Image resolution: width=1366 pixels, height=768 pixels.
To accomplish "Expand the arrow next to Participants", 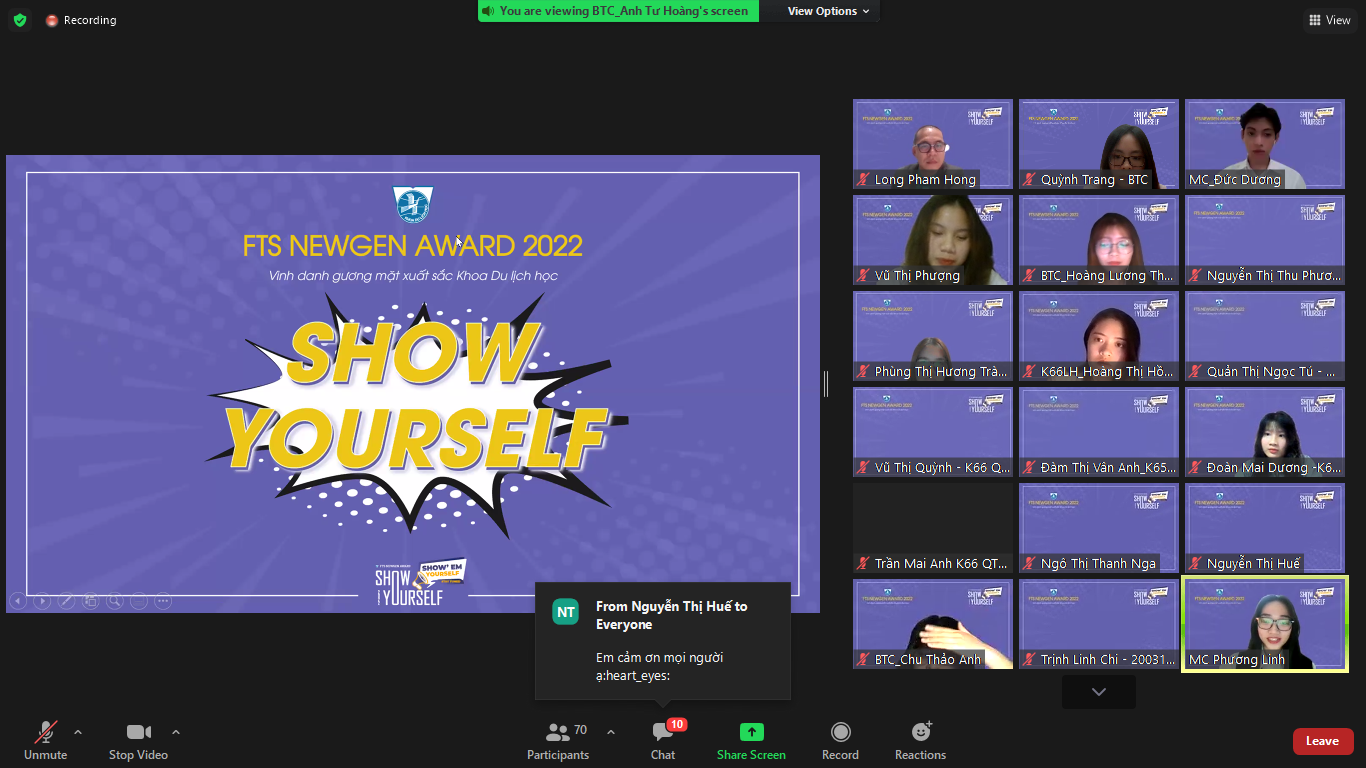I will point(611,732).
